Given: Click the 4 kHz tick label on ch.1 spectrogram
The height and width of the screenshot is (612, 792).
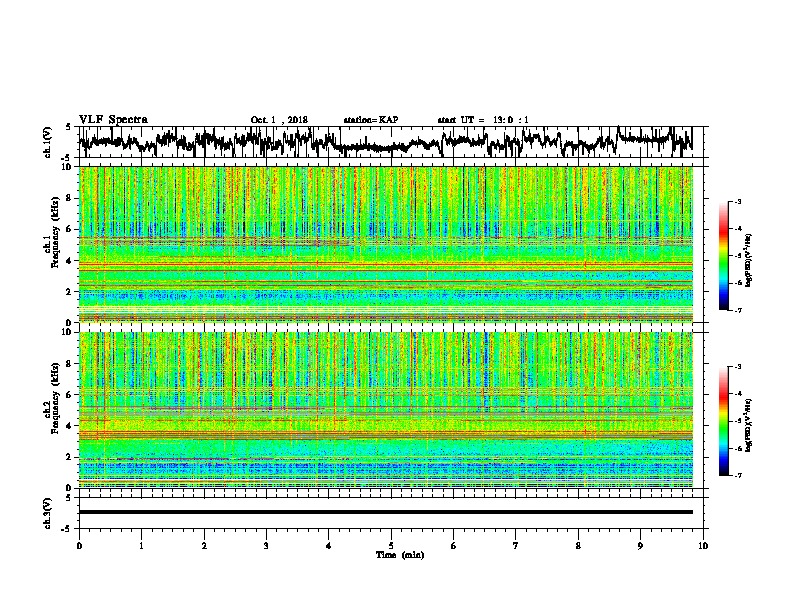Looking at the screenshot, I should 69,261.
